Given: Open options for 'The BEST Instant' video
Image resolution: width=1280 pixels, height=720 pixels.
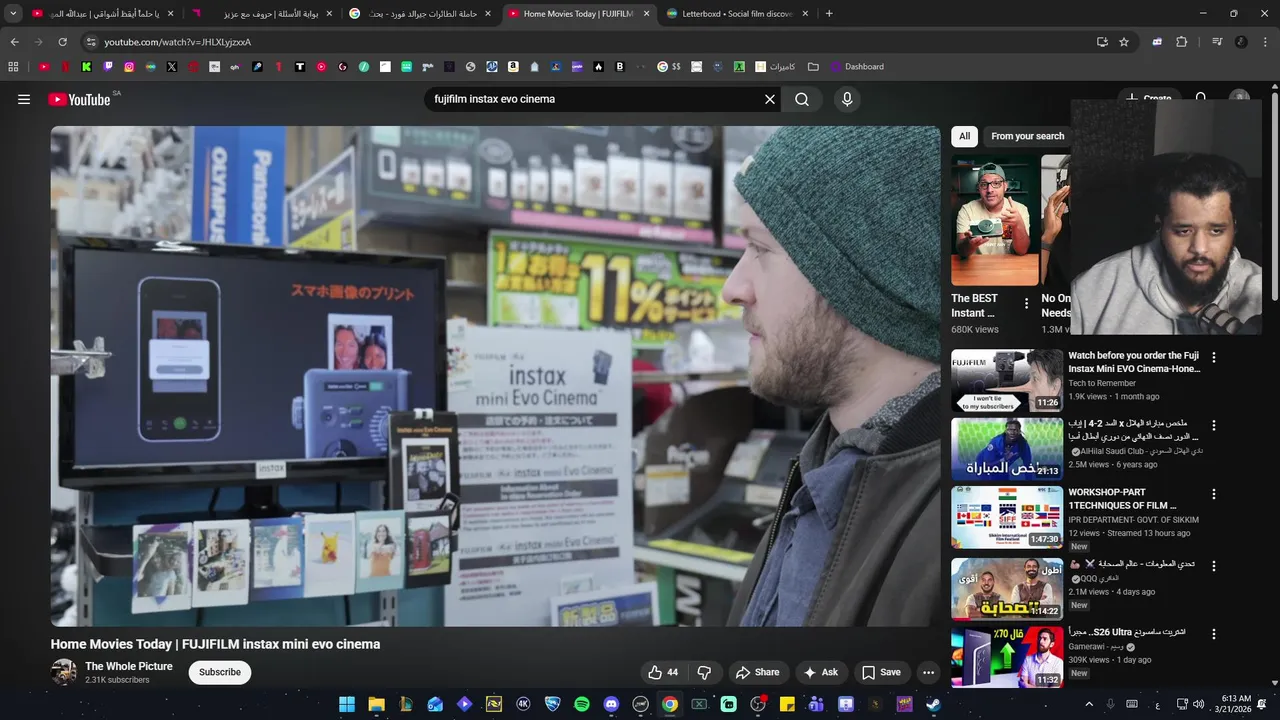Looking at the screenshot, I should coord(1026,303).
